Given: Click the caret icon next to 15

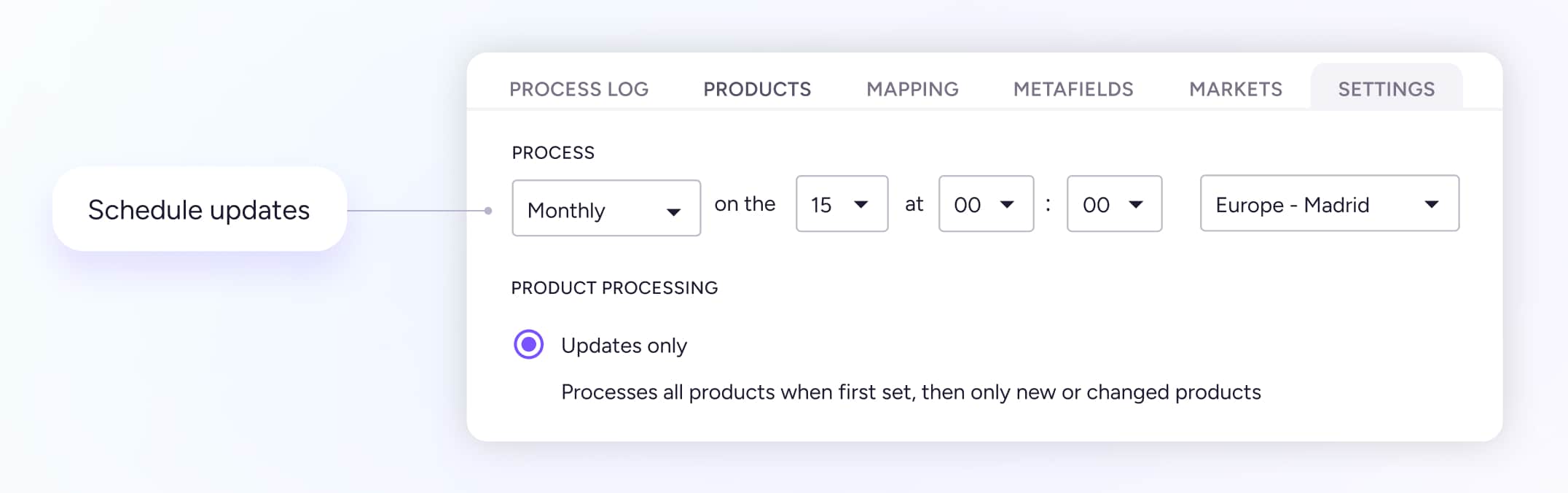Looking at the screenshot, I should [x=861, y=204].
